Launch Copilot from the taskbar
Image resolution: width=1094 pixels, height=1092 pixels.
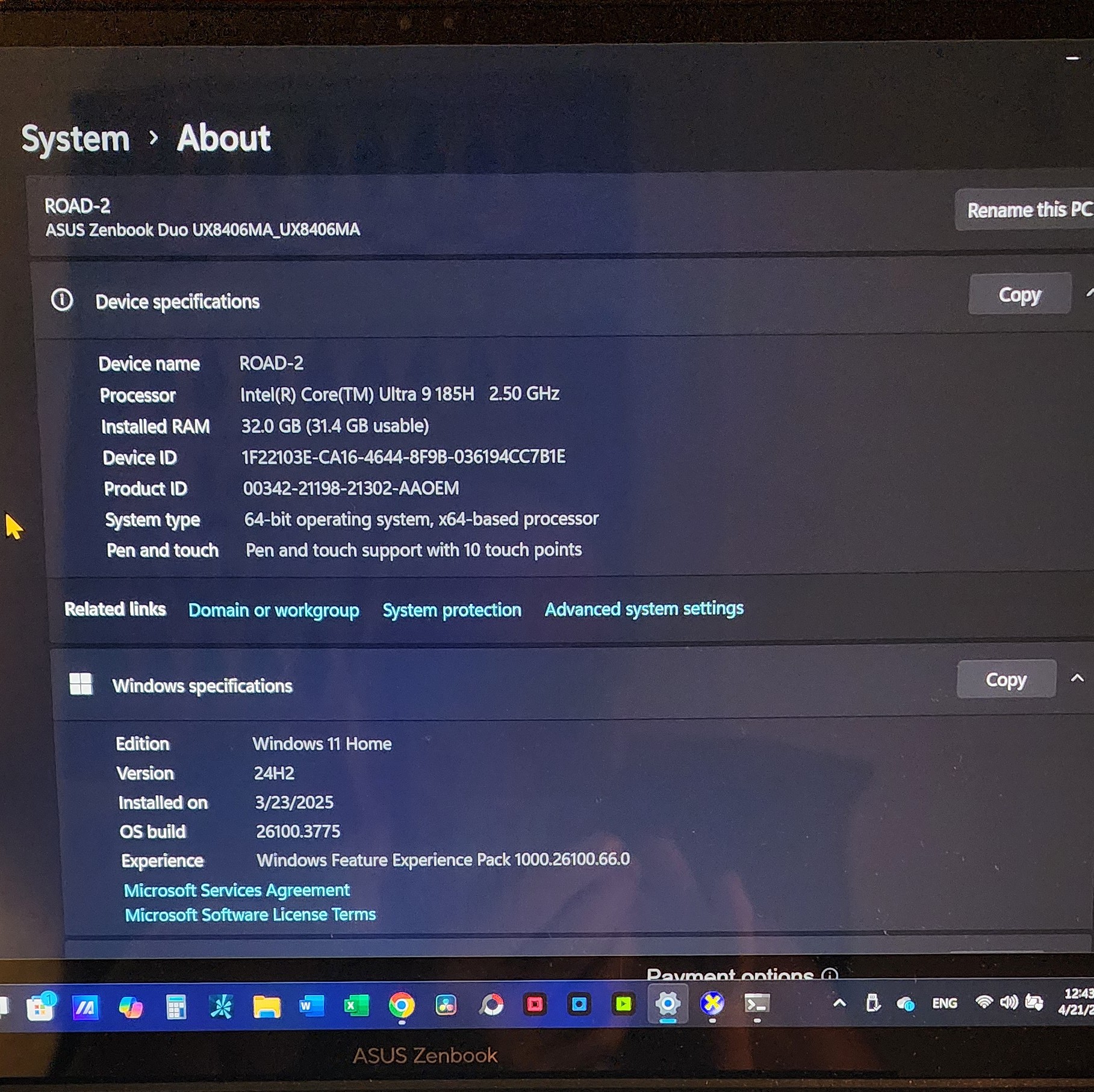tap(131, 1007)
